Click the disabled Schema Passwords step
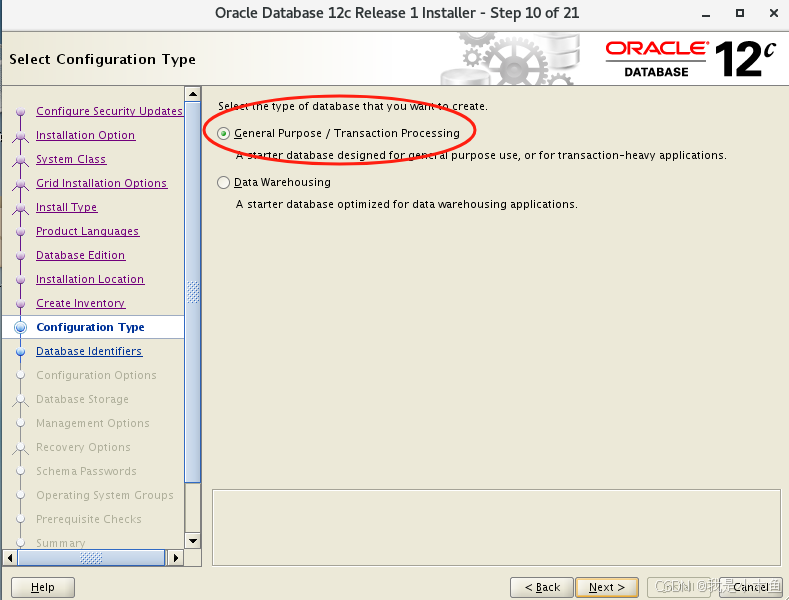The width and height of the screenshot is (789, 600). [x=86, y=472]
